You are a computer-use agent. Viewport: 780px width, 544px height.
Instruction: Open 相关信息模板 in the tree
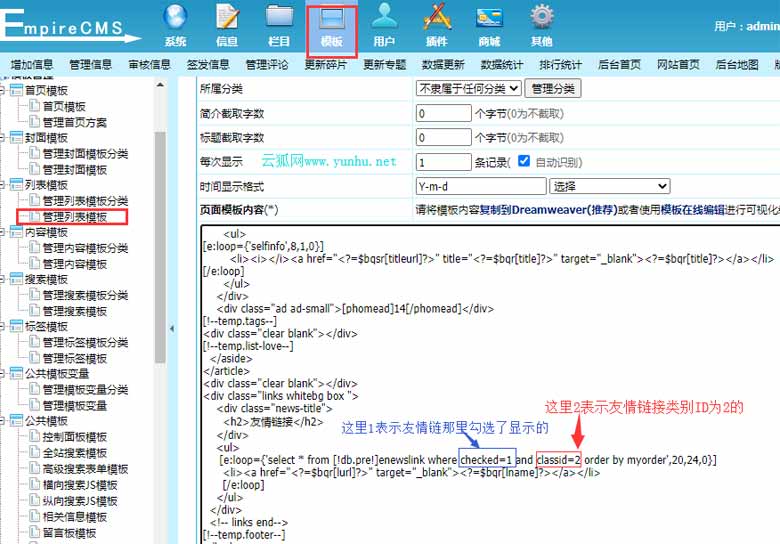75,517
